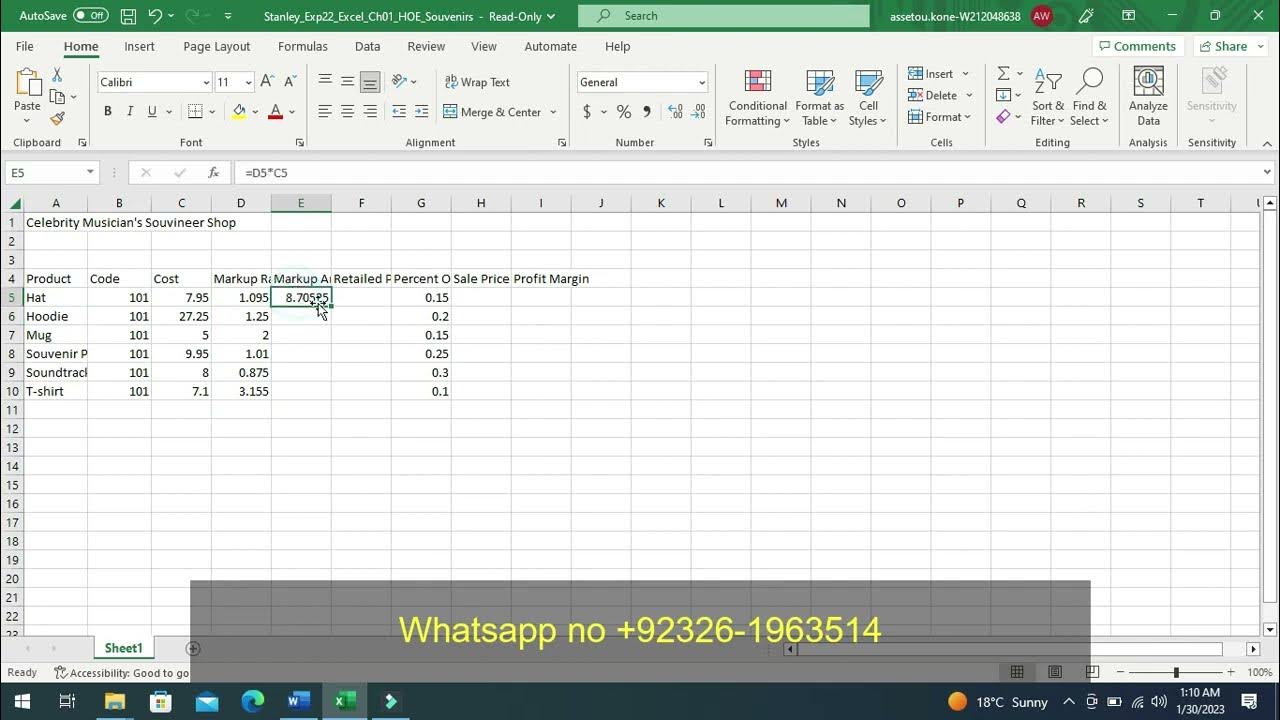The image size is (1280, 720).
Task: Adjust the zoom slider in status bar
Action: tap(1176, 673)
